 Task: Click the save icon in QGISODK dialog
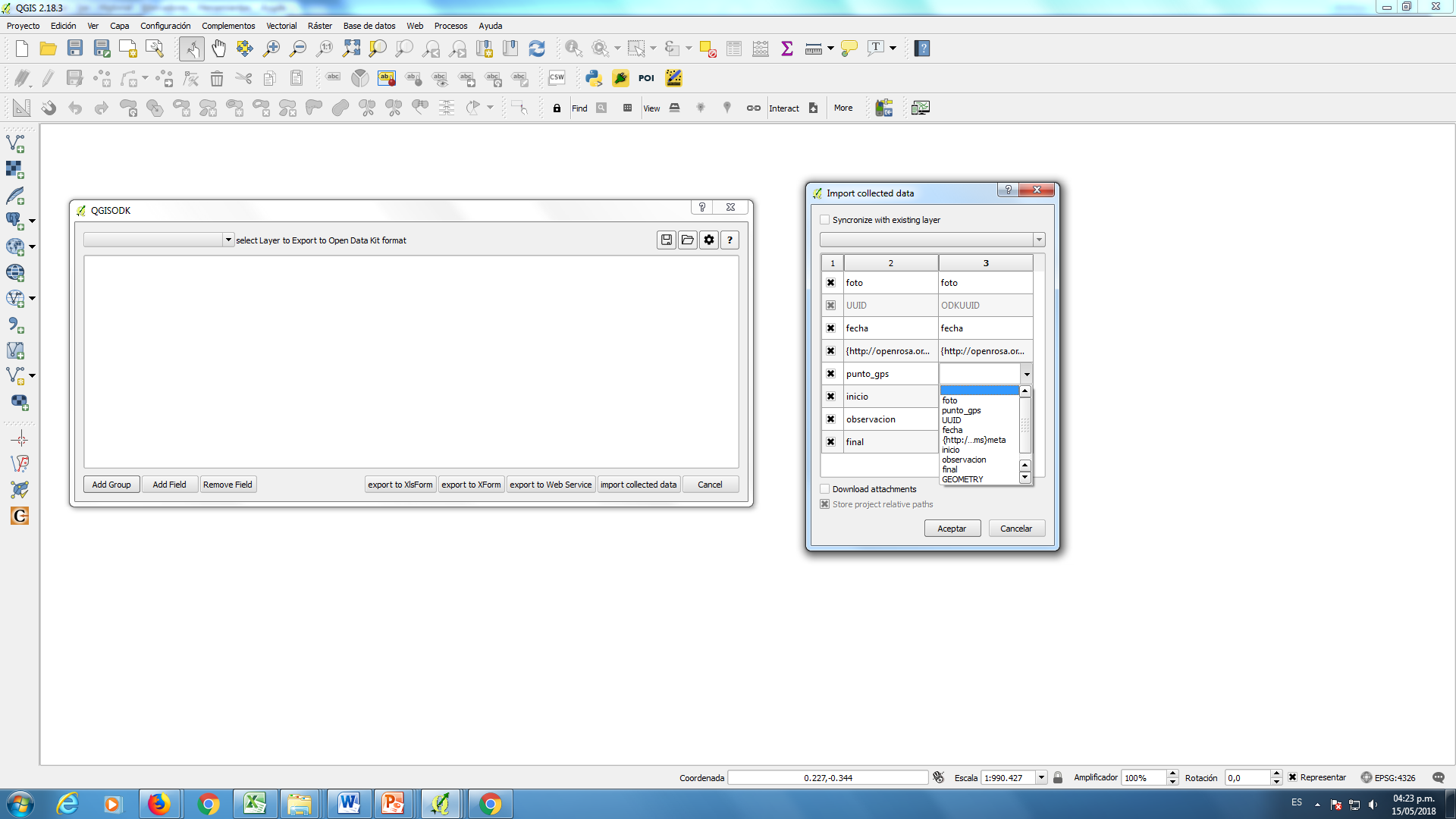(x=667, y=240)
